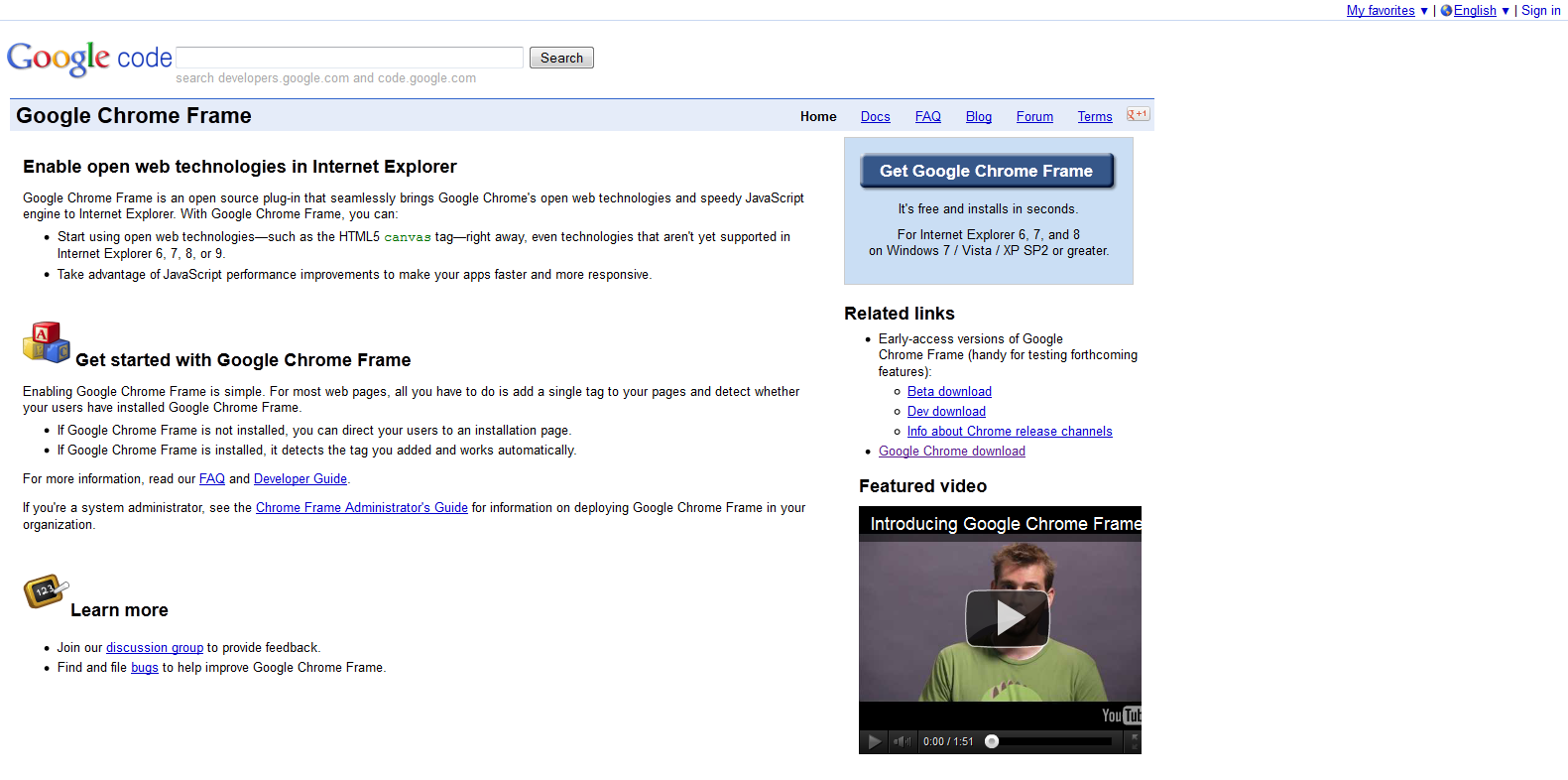Open the Dev download link
1568x780 pixels.
946,412
